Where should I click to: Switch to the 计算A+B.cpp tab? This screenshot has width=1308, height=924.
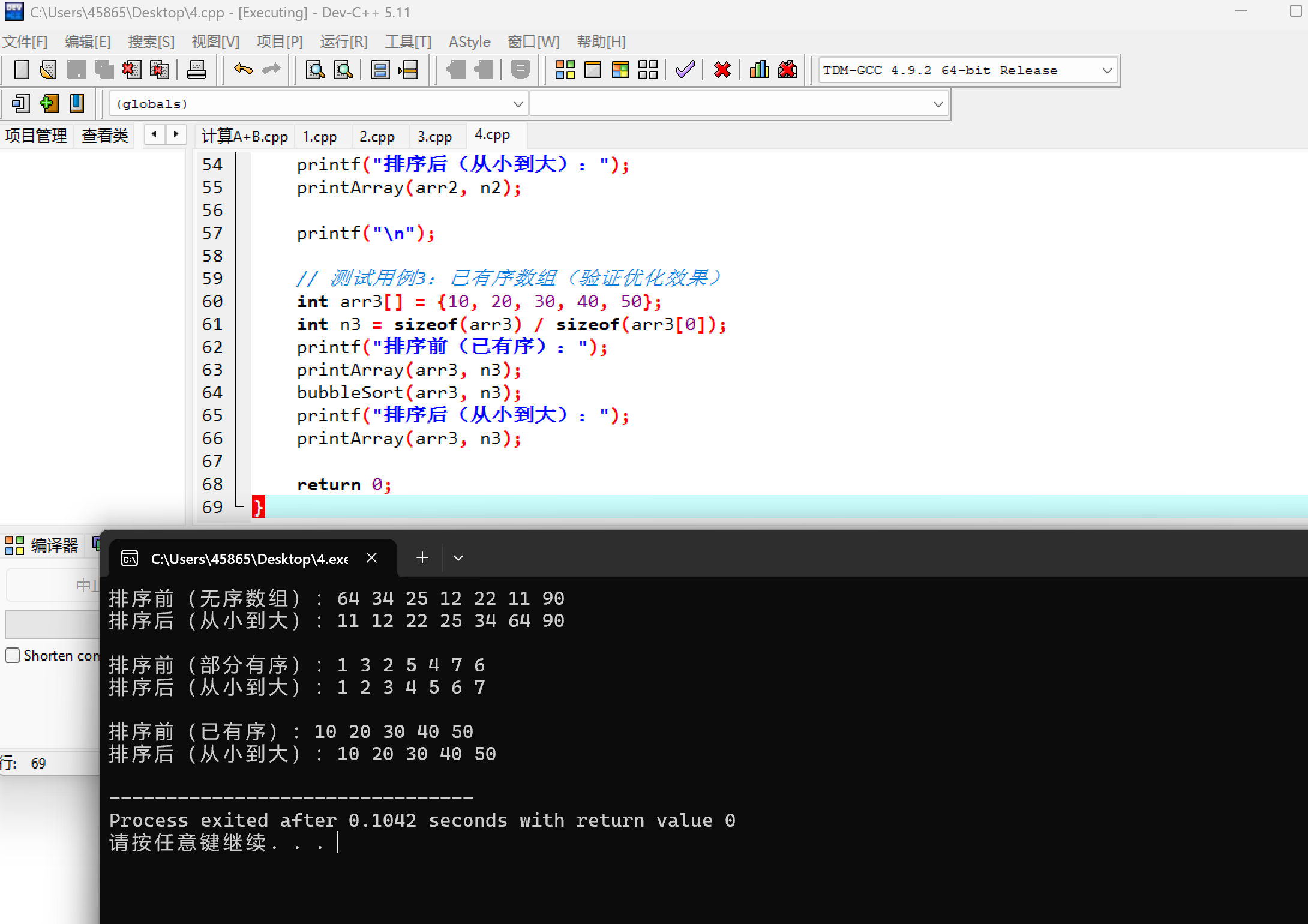(x=244, y=137)
